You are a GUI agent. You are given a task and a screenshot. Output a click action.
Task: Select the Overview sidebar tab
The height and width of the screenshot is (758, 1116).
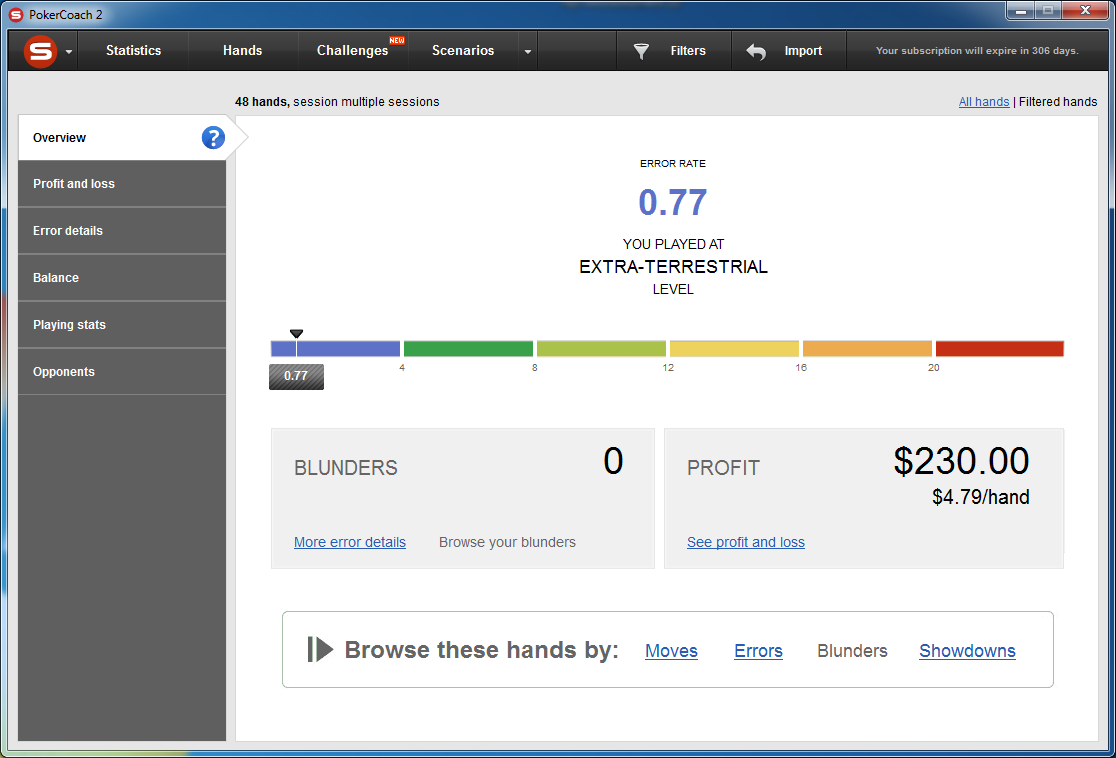coord(122,137)
